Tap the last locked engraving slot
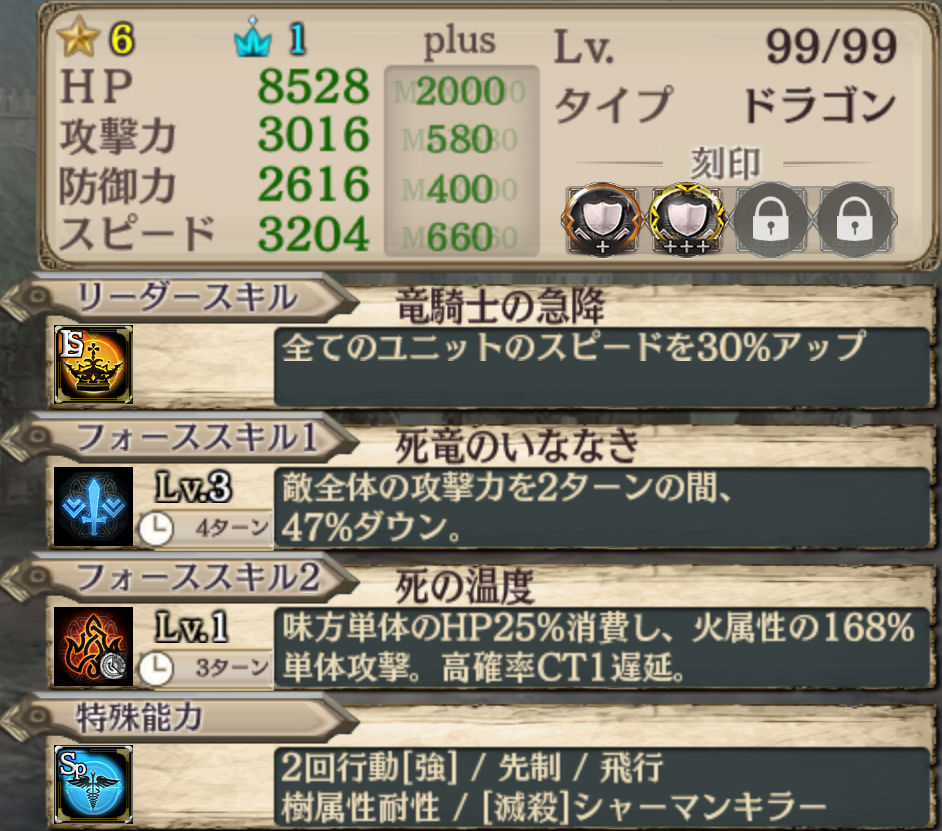 [x=855, y=220]
